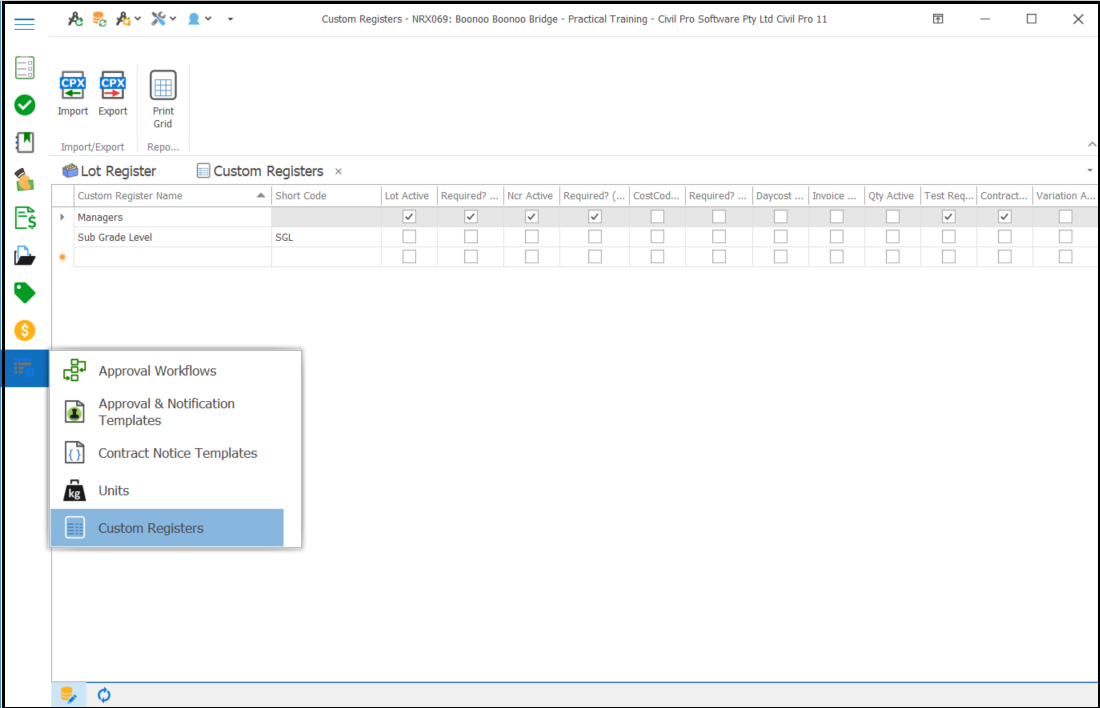This screenshot has width=1100, height=708.
Task: Open the tools wrench dropdown arrow
Action: 172,18
